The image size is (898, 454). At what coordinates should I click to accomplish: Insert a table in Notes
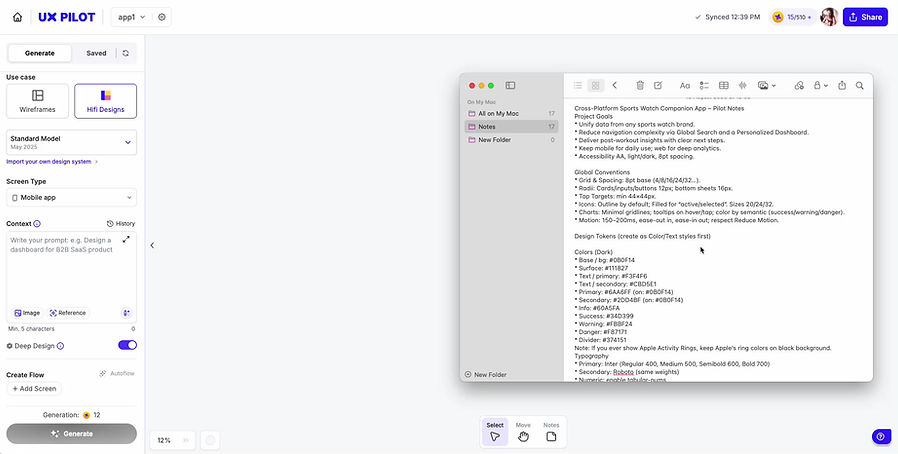pyautogui.click(x=724, y=85)
